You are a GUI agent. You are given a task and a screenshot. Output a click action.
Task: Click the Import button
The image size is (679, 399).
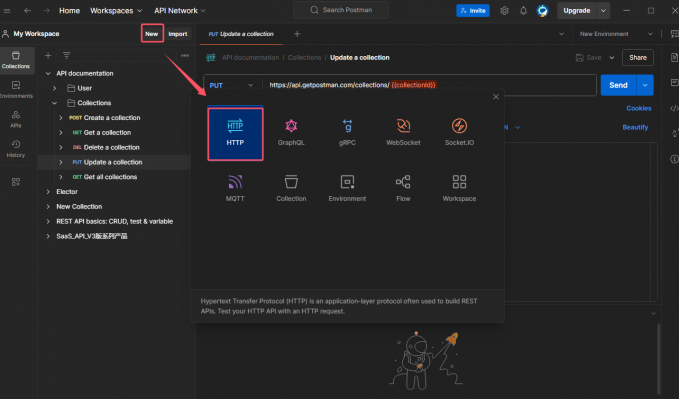[x=178, y=34]
